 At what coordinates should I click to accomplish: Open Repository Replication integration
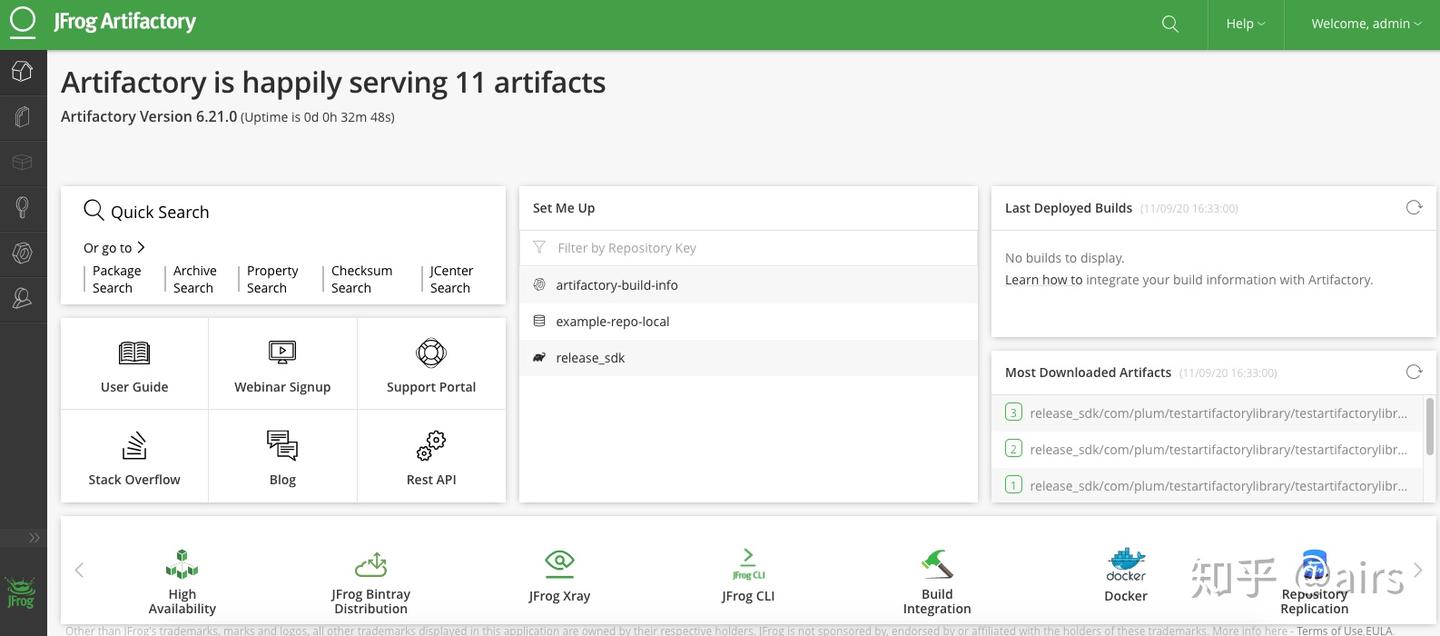tap(1314, 581)
